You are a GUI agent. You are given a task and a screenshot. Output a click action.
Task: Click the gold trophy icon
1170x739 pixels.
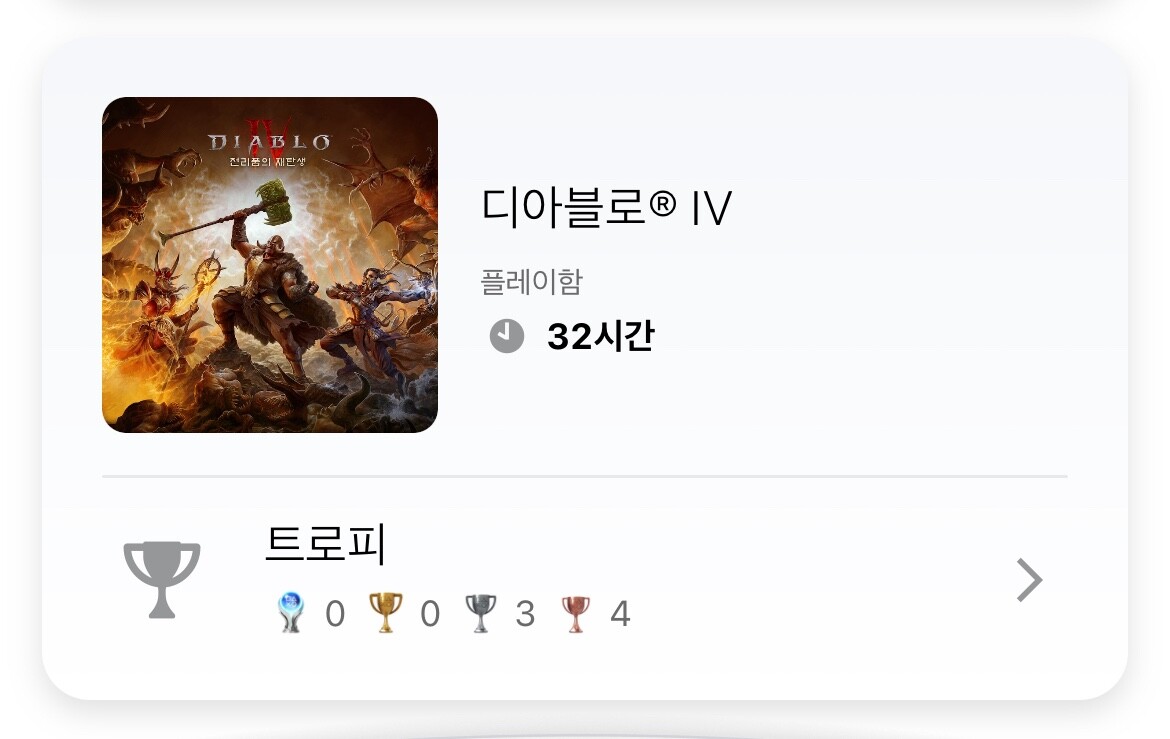(x=386, y=613)
